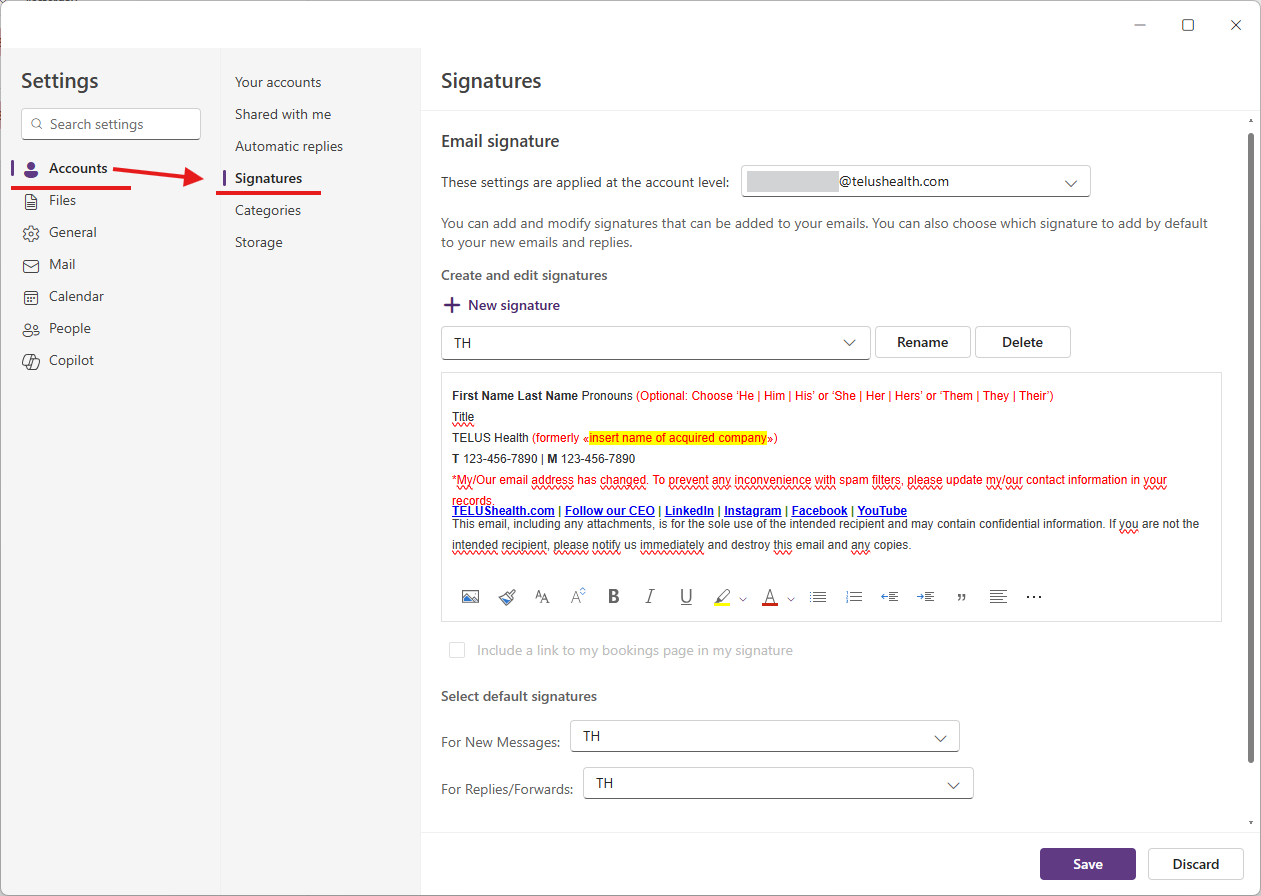Click the Copilot icon in sidebar
The width and height of the screenshot is (1261, 896).
pos(31,361)
